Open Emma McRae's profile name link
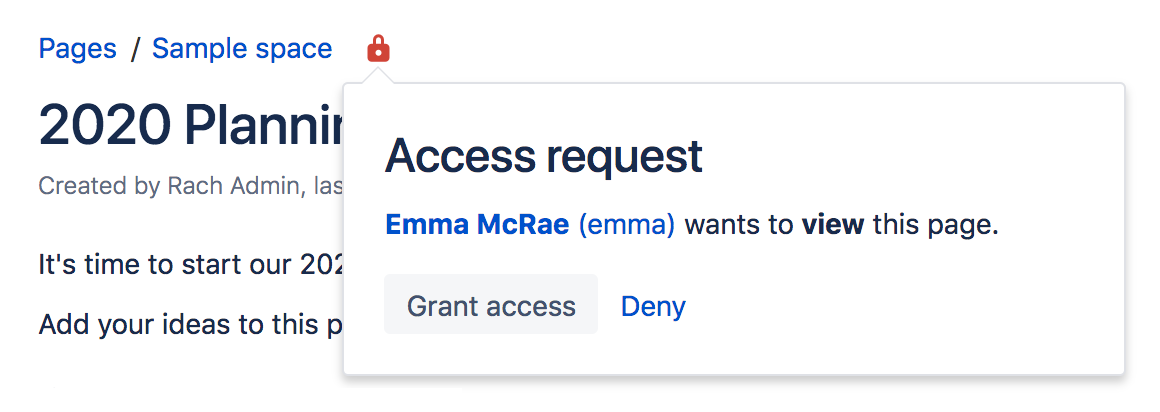The width and height of the screenshot is (1160, 412). [x=478, y=225]
